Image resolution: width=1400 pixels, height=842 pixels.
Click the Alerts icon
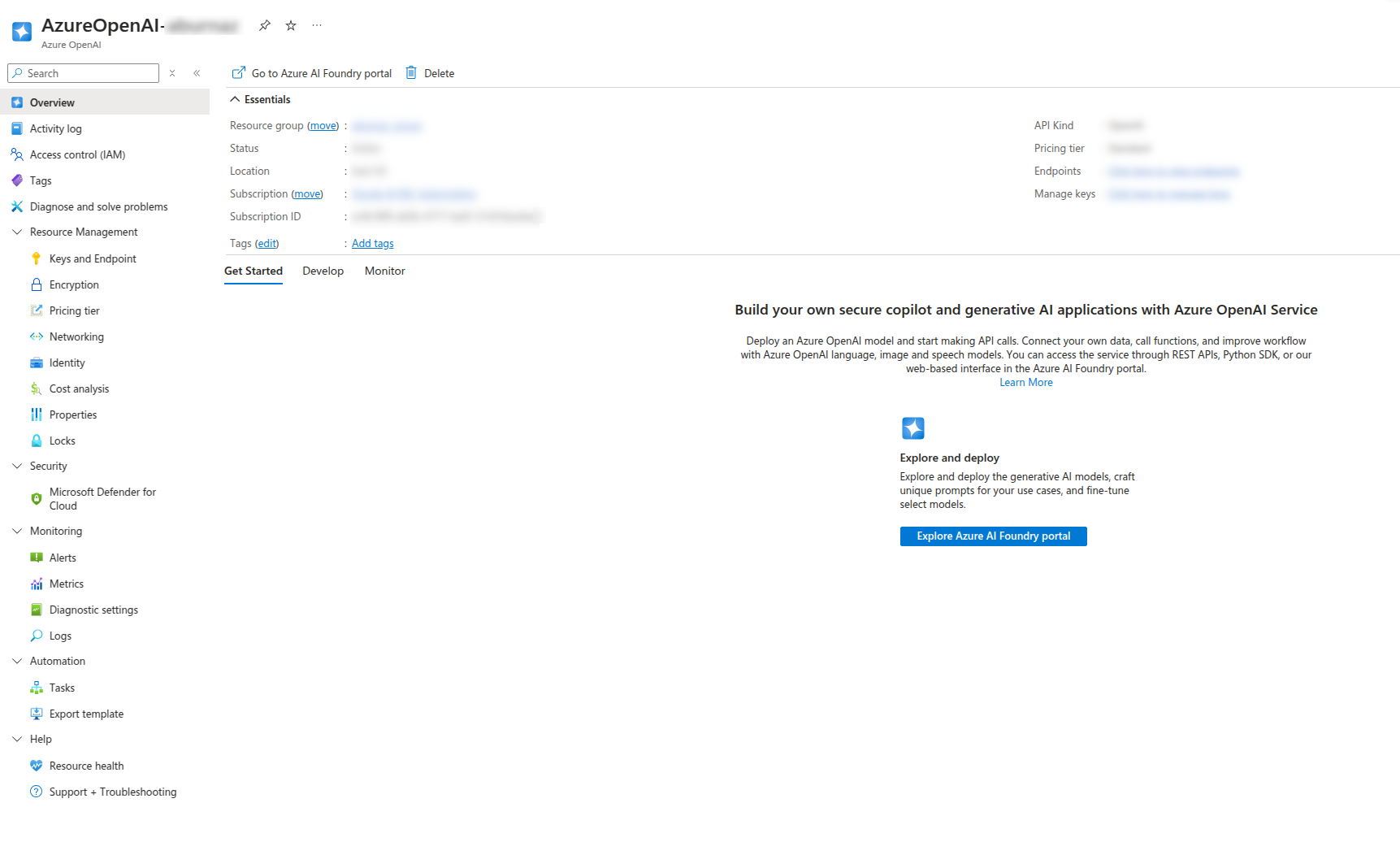(37, 558)
